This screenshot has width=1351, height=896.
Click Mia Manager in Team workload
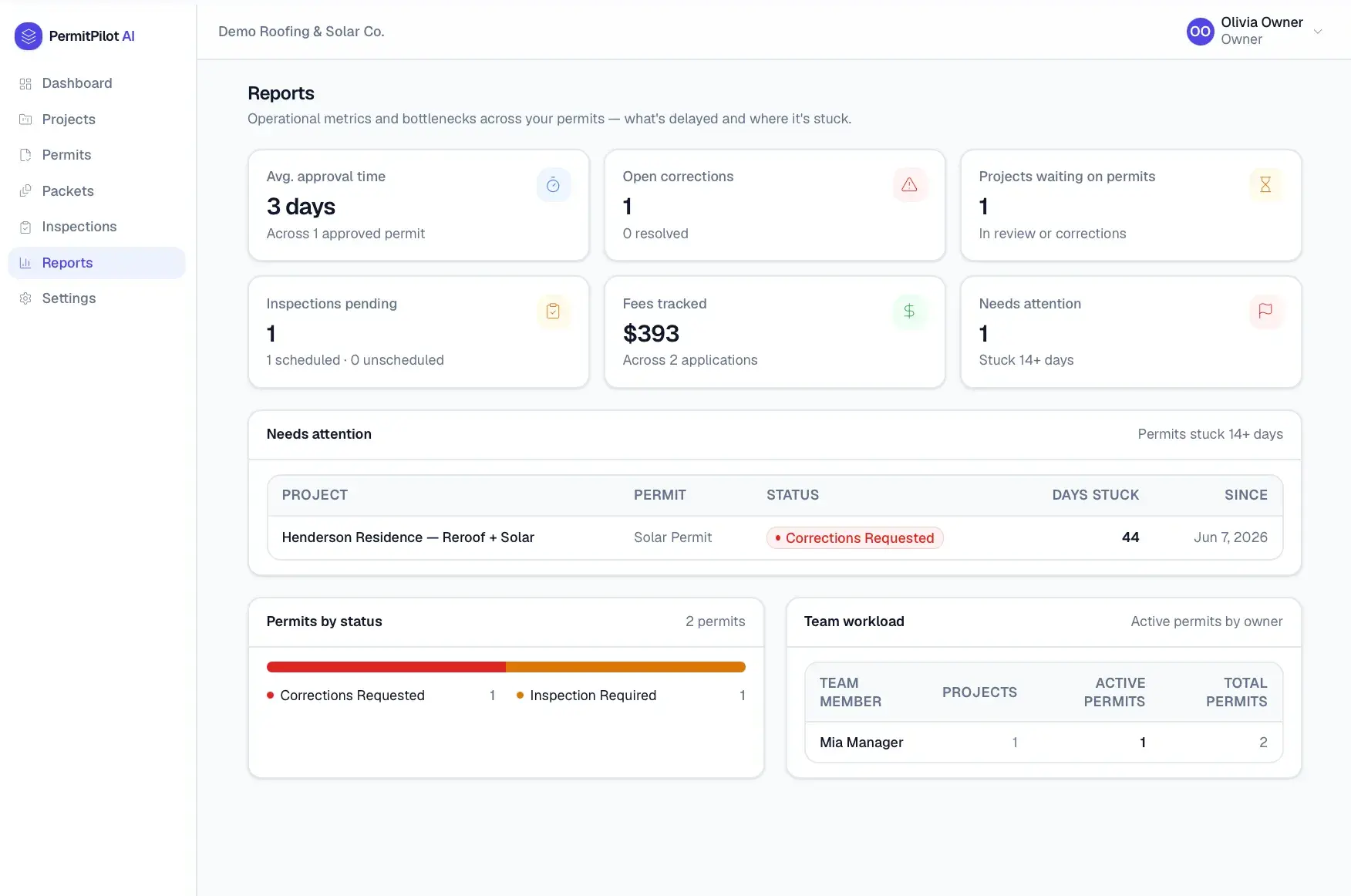(861, 743)
